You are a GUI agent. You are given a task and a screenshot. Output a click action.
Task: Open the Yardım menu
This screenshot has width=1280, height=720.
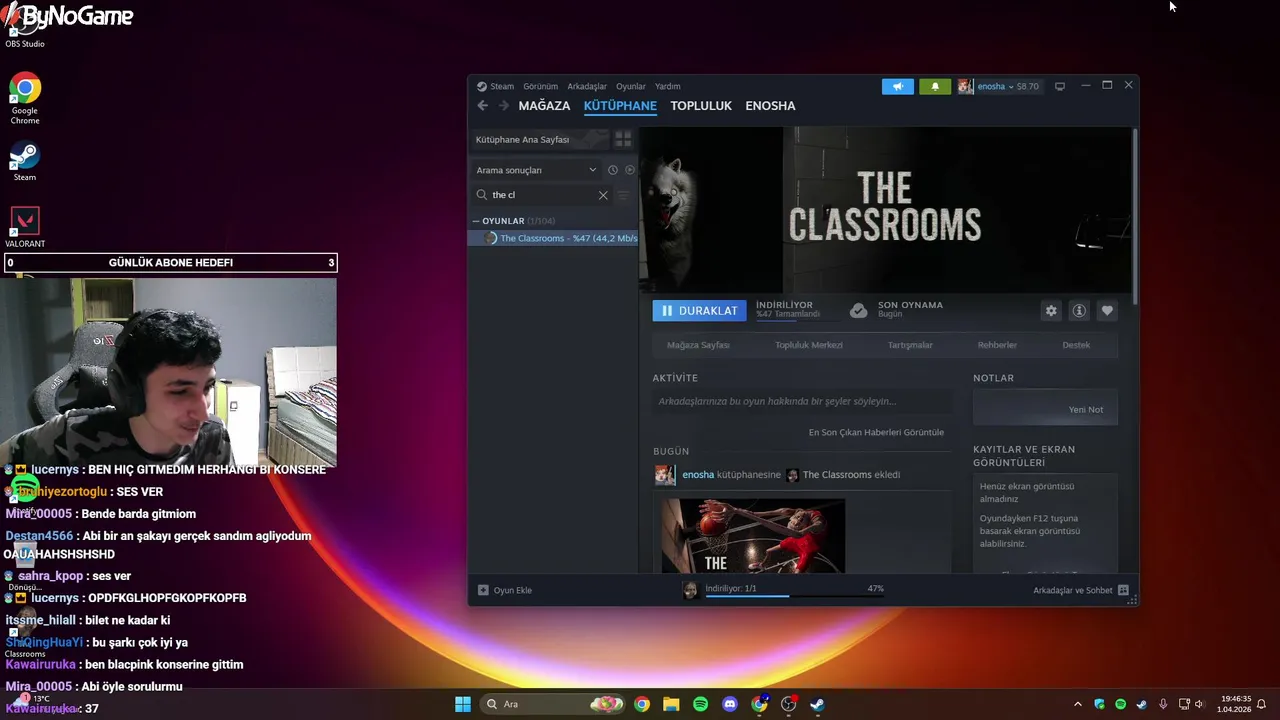pyautogui.click(x=667, y=86)
